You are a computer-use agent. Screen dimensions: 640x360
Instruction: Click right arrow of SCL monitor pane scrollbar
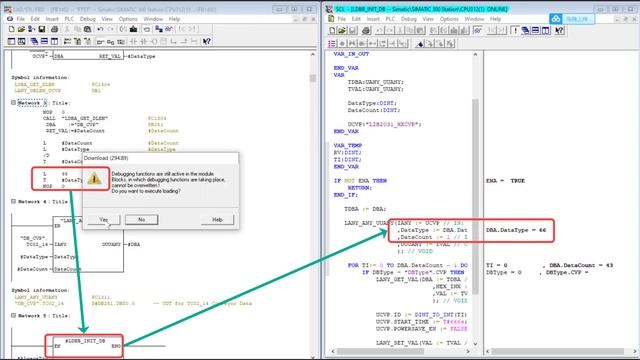click(636, 351)
